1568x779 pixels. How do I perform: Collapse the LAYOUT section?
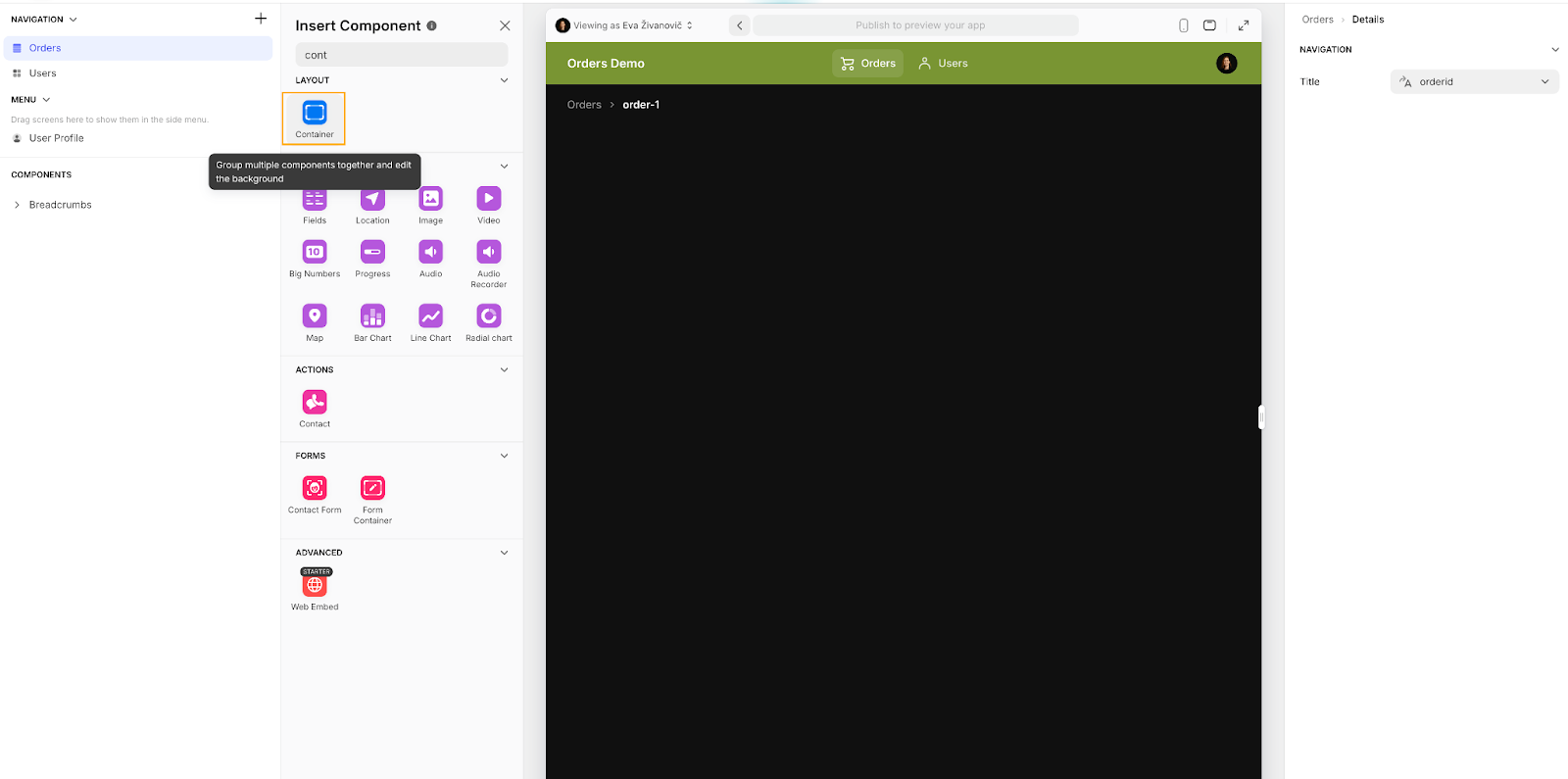click(x=505, y=80)
